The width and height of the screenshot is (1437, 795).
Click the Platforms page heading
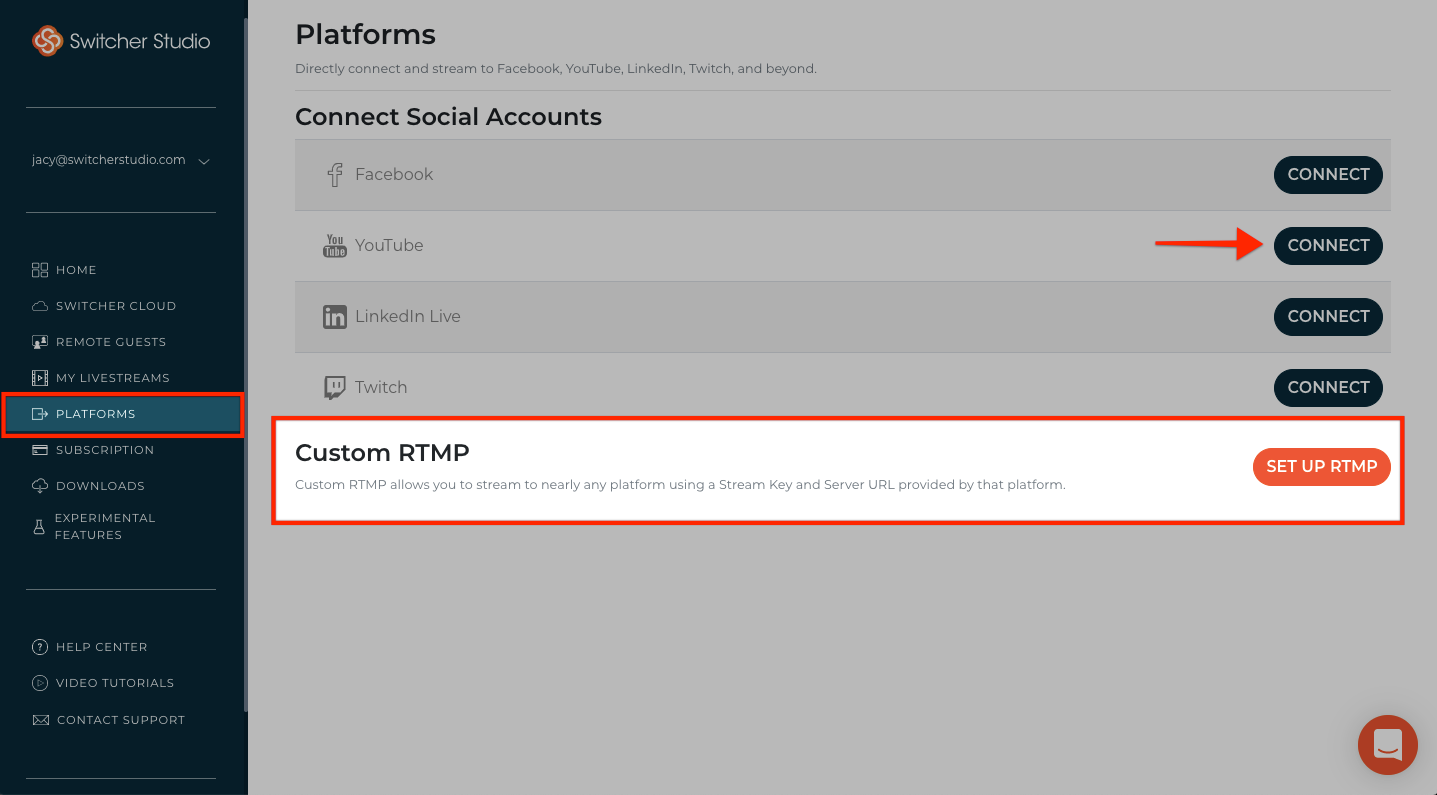(x=365, y=35)
